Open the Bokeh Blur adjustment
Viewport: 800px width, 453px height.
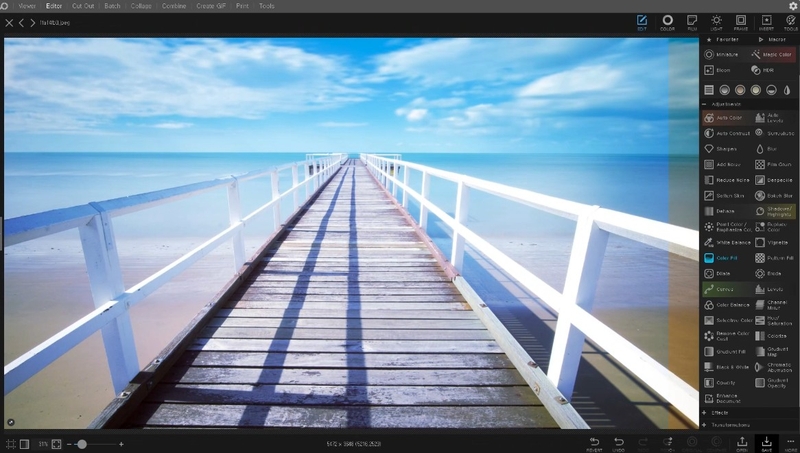pyautogui.click(x=774, y=195)
